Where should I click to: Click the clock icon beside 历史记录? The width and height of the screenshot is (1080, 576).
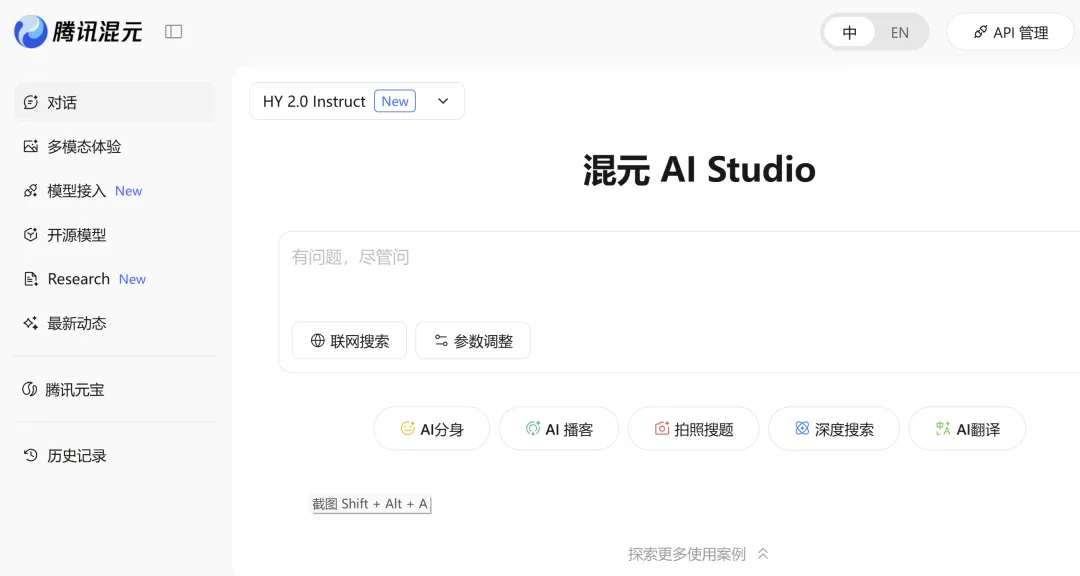coord(30,455)
